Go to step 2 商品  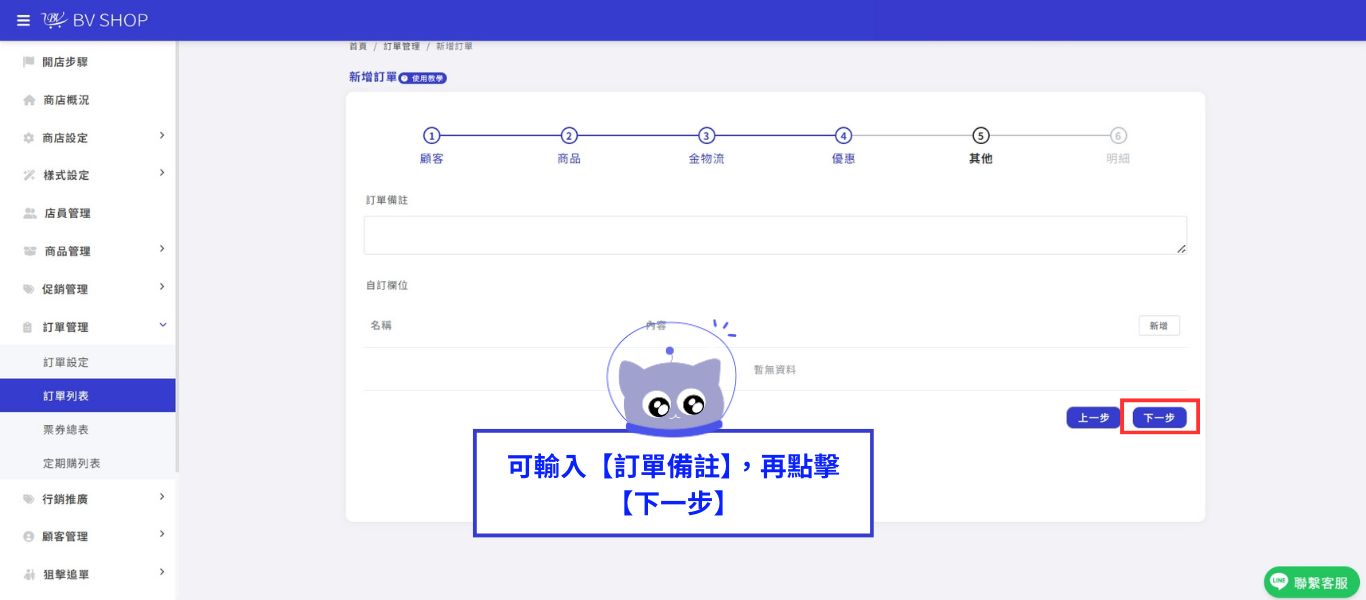coord(569,145)
